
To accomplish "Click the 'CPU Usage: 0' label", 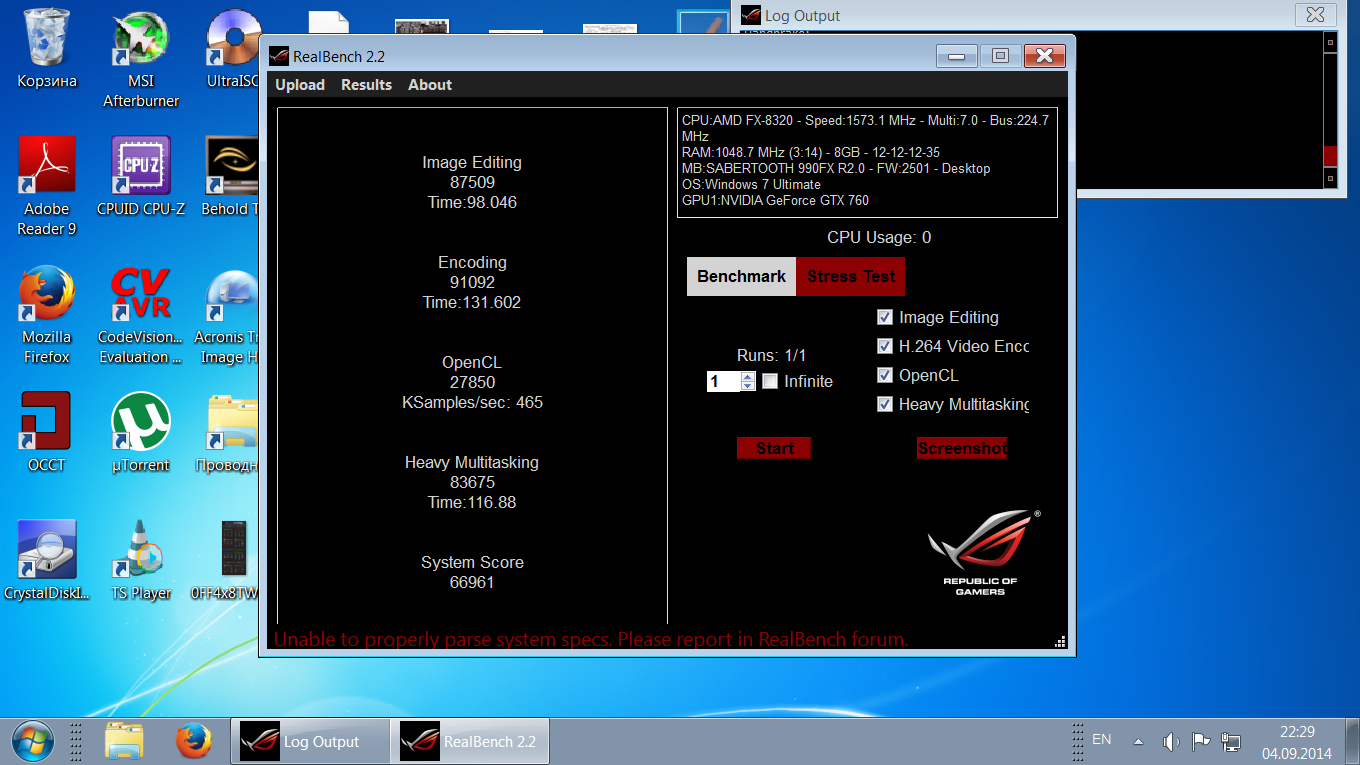I will point(879,237).
